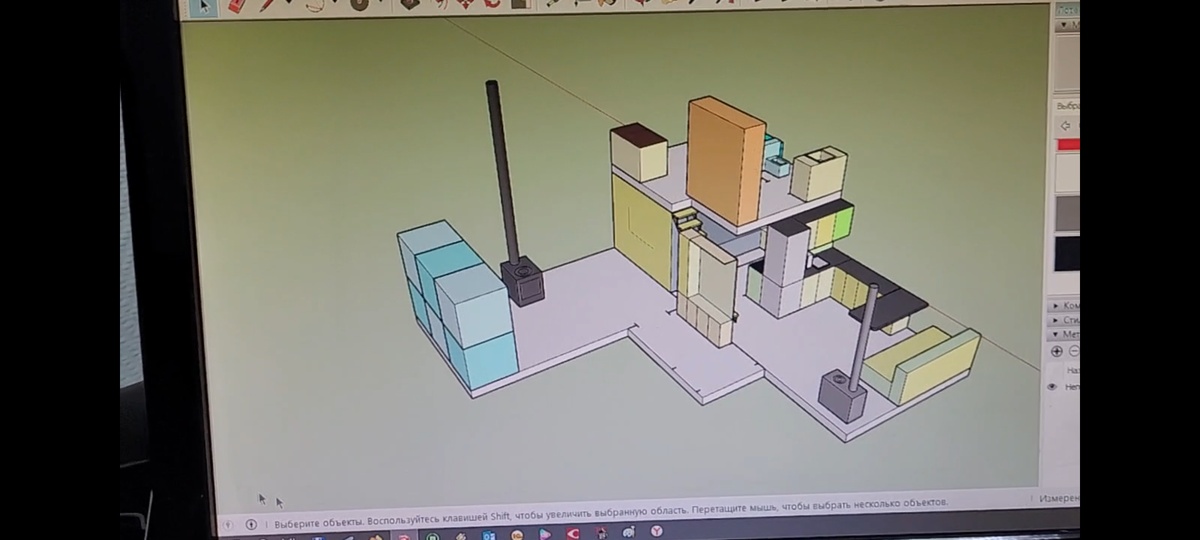Collapse the 'Мет...' tray panel
The height and width of the screenshot is (540, 1200).
coord(1063,335)
